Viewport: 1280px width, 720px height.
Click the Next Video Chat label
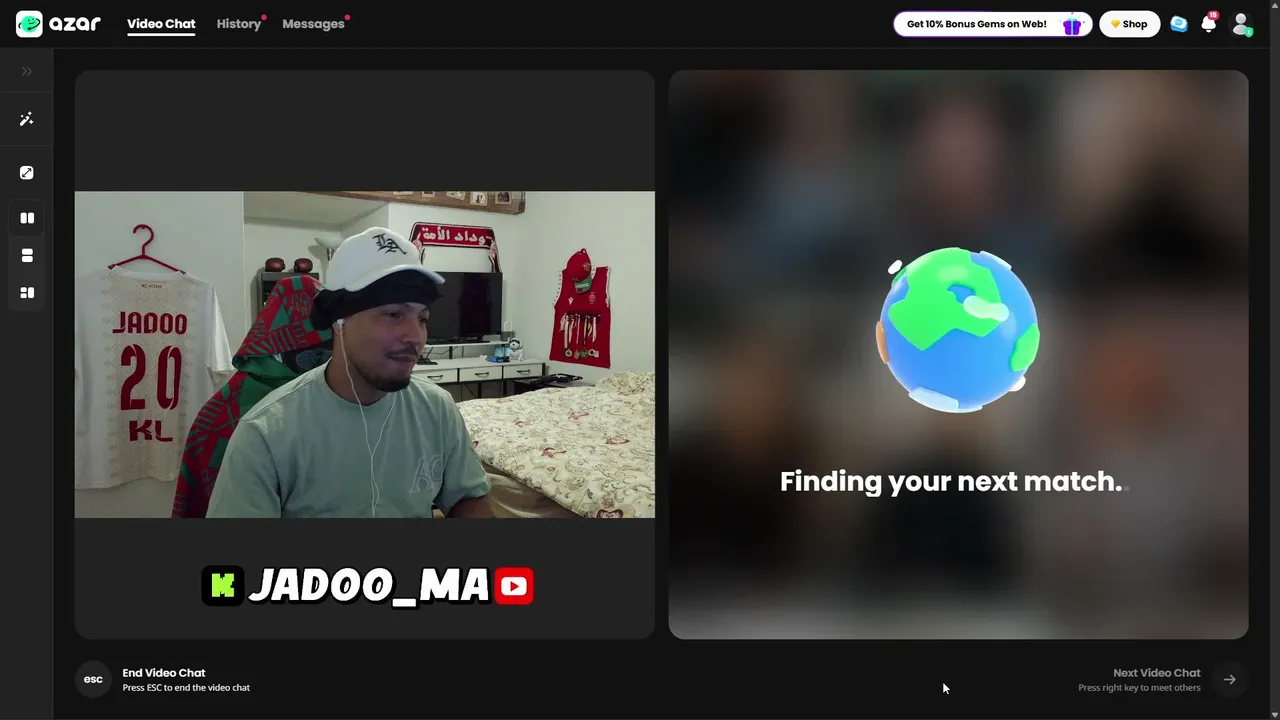[x=1157, y=673]
